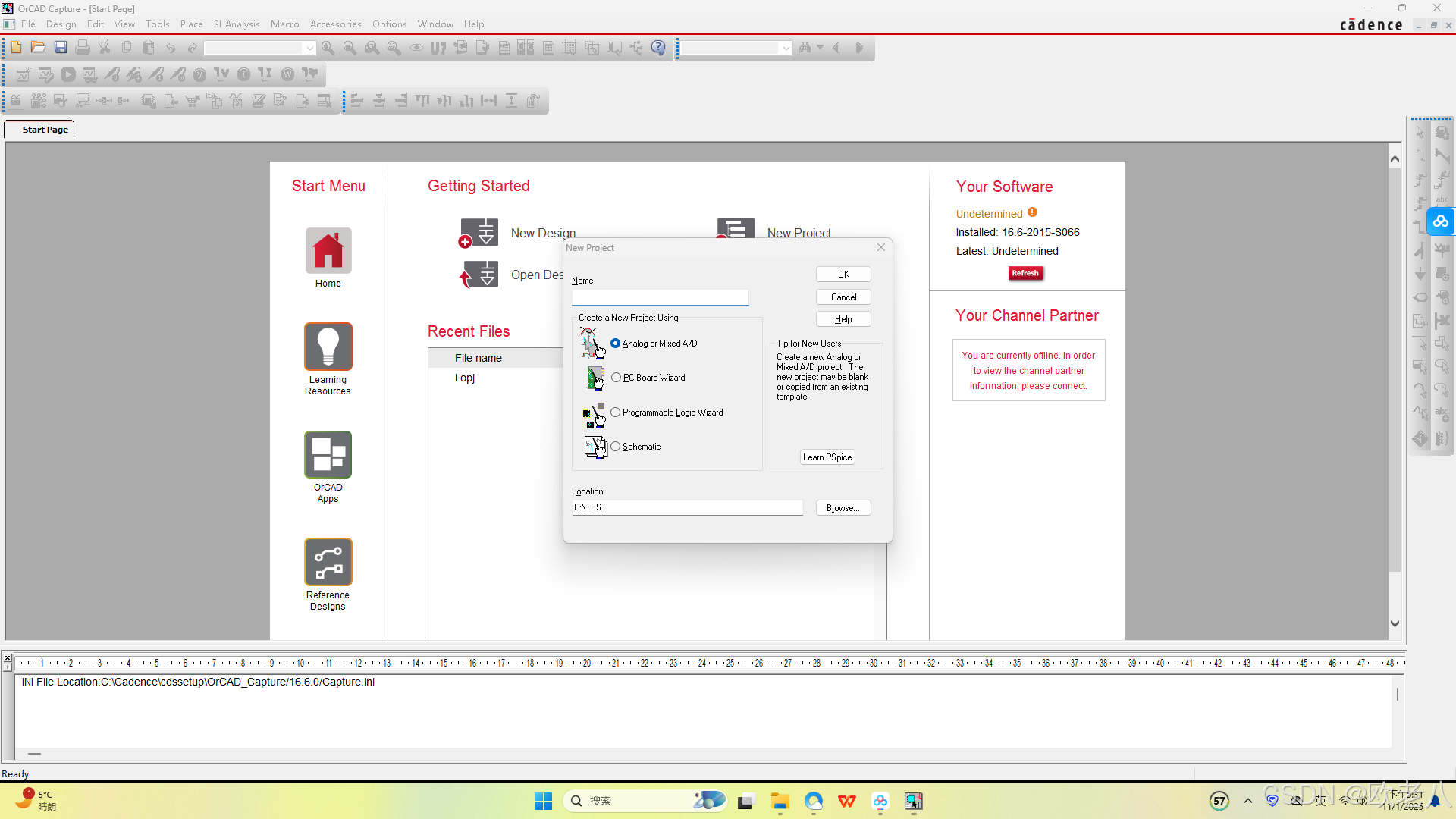
Task: Click the Home icon in Start Menu
Action: point(328,251)
